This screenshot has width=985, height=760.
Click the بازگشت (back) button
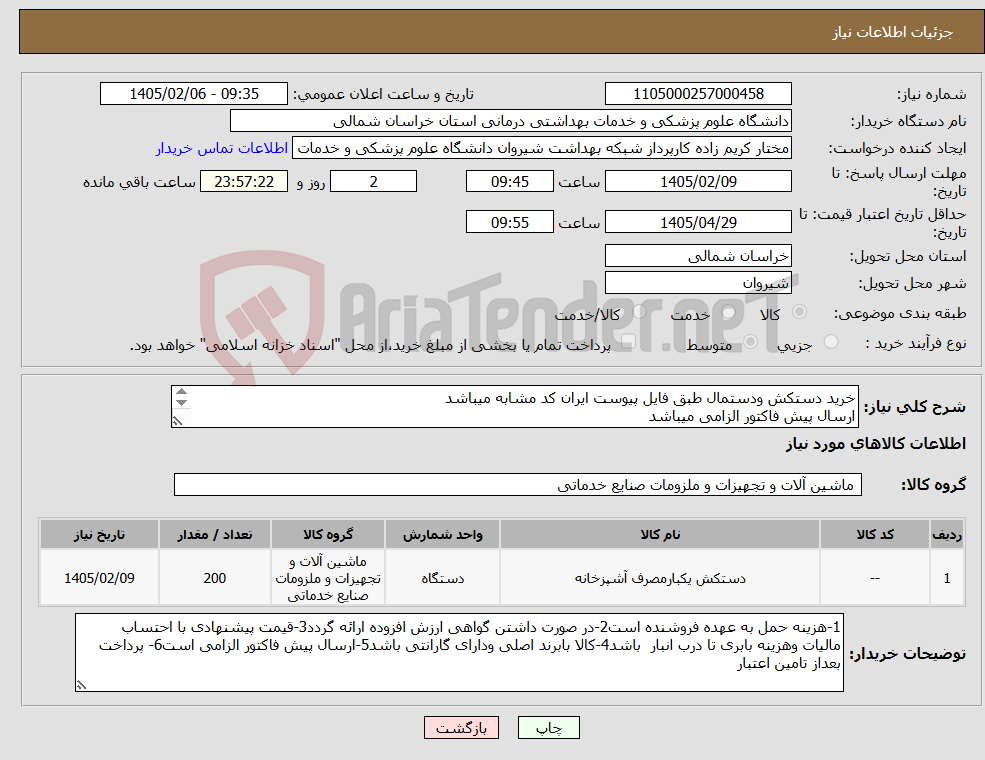[461, 727]
